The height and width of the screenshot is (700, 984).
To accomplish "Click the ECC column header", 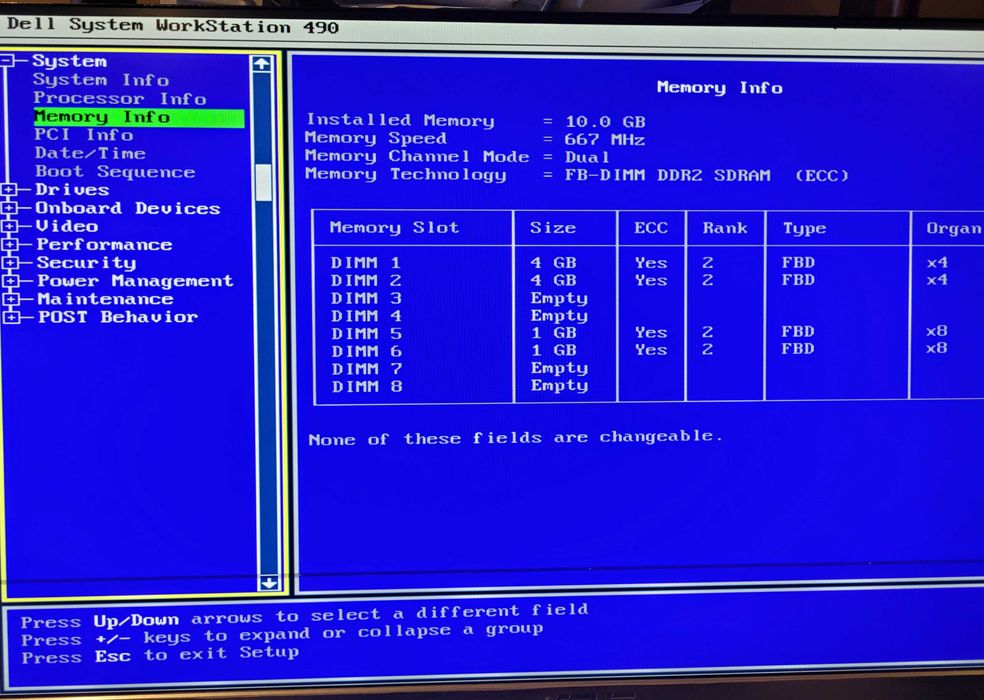I will click(x=651, y=227).
